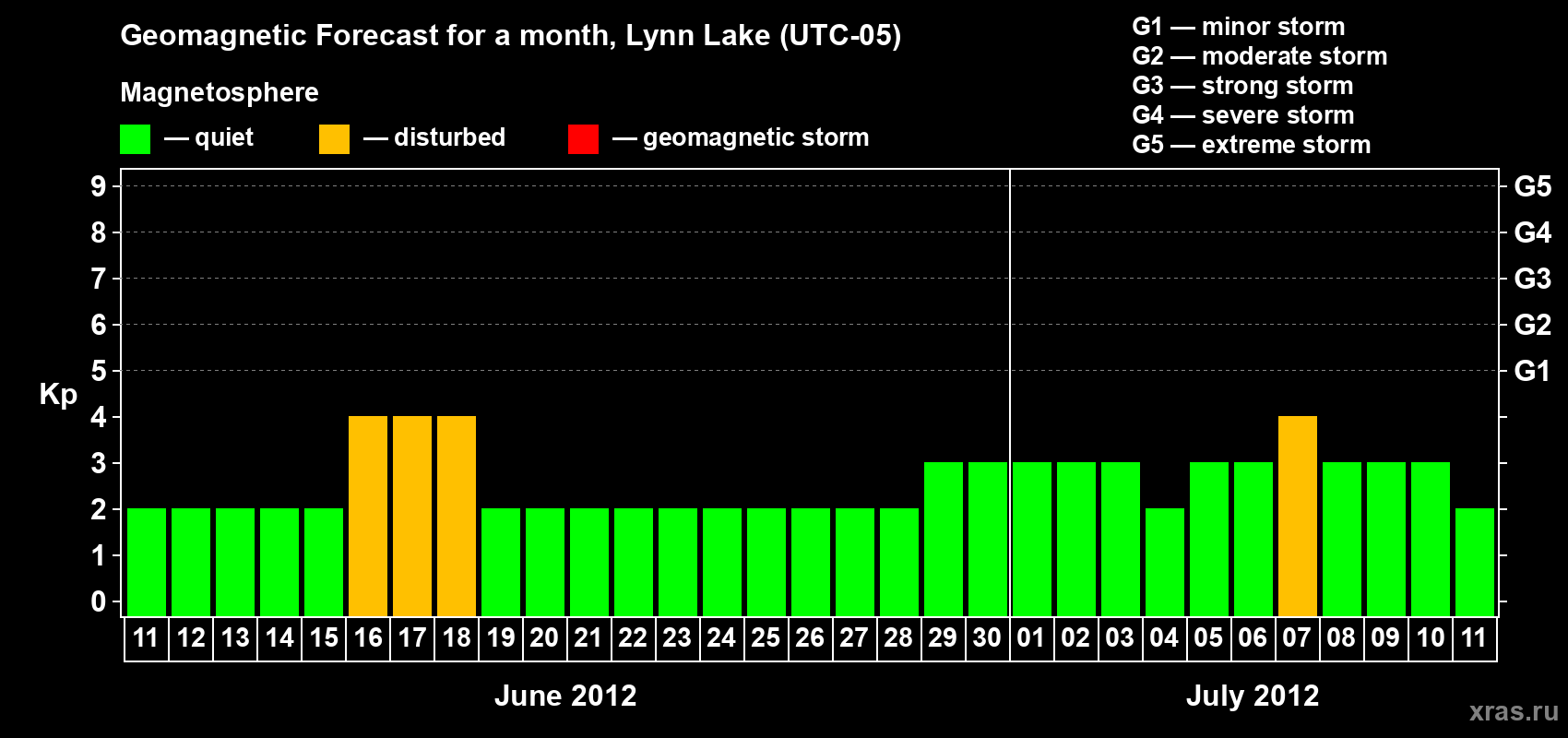
Task: Click the '— geomagnetic storm' legend label
Action: (741, 137)
